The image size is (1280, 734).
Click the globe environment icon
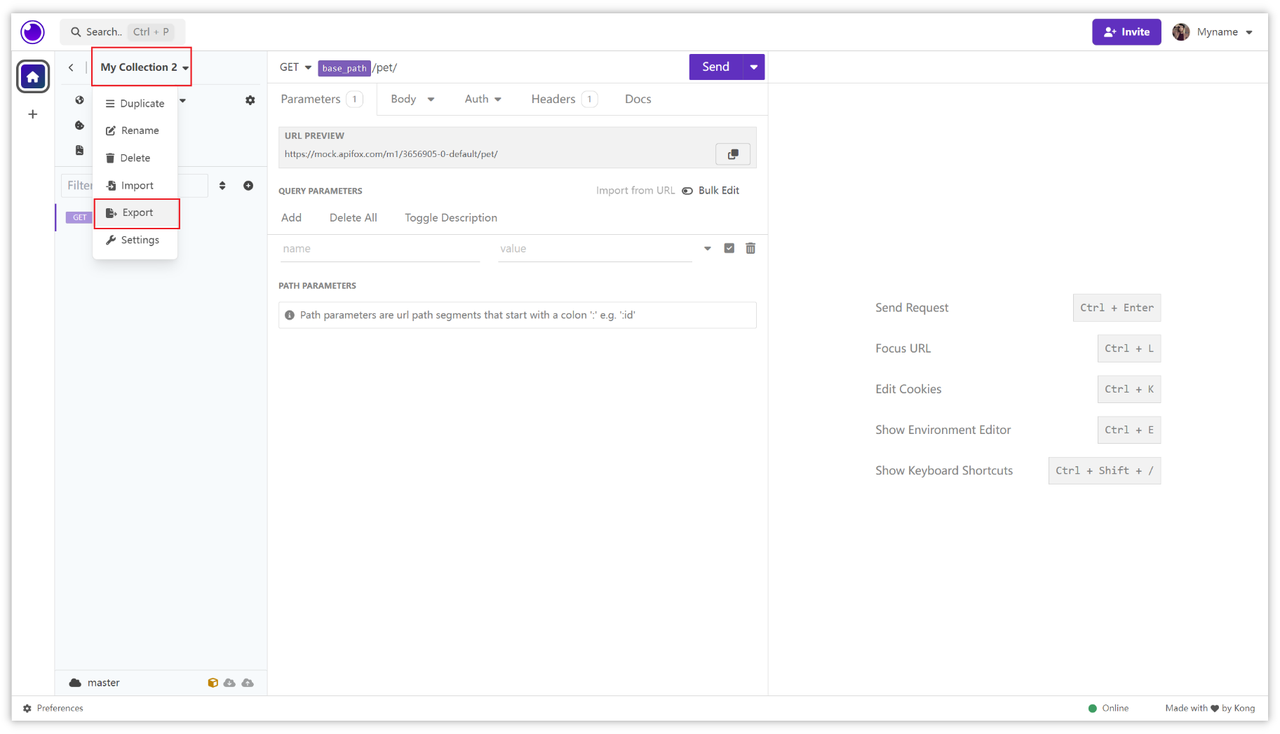click(80, 100)
